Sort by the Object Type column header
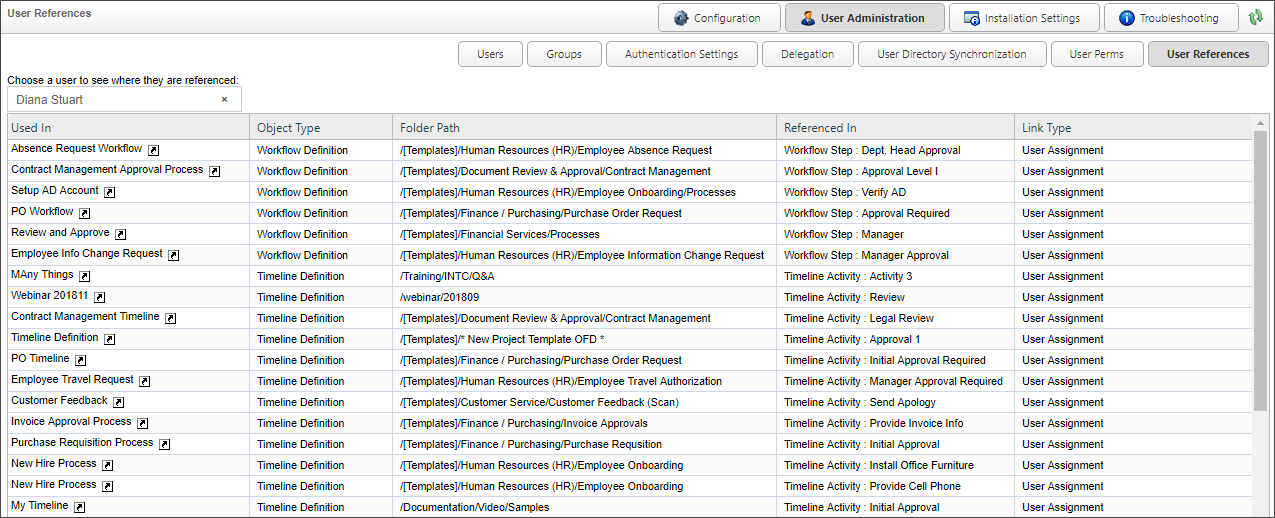This screenshot has height=518, width=1275. [320, 128]
